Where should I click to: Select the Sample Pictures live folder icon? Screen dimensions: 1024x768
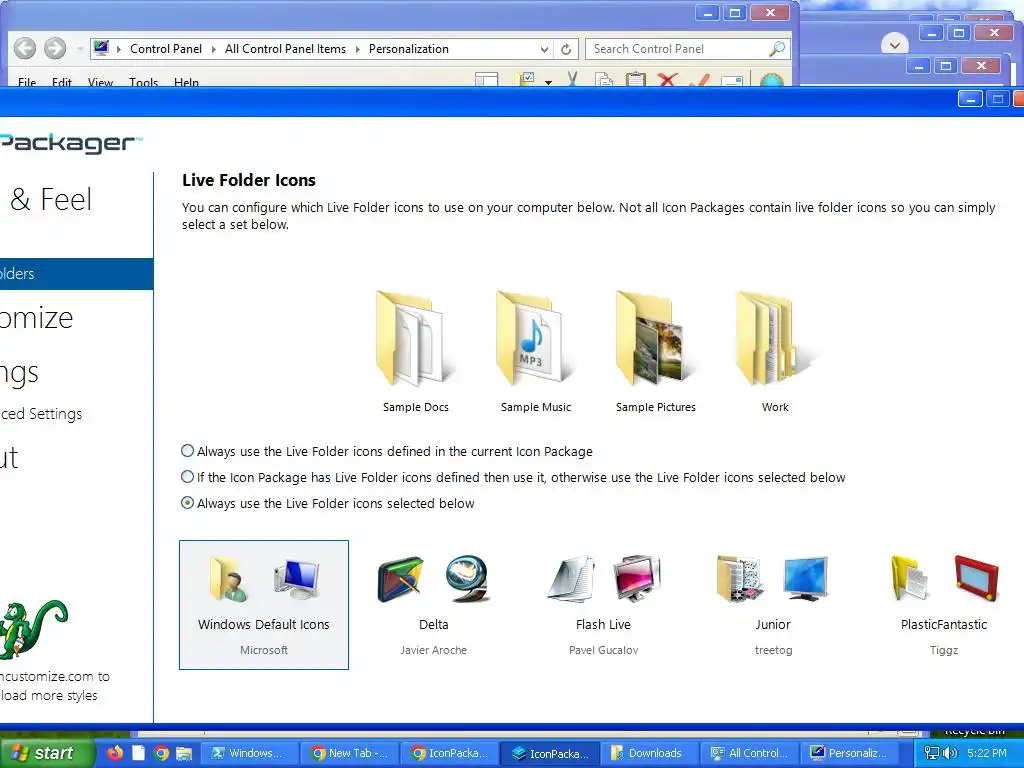(656, 351)
